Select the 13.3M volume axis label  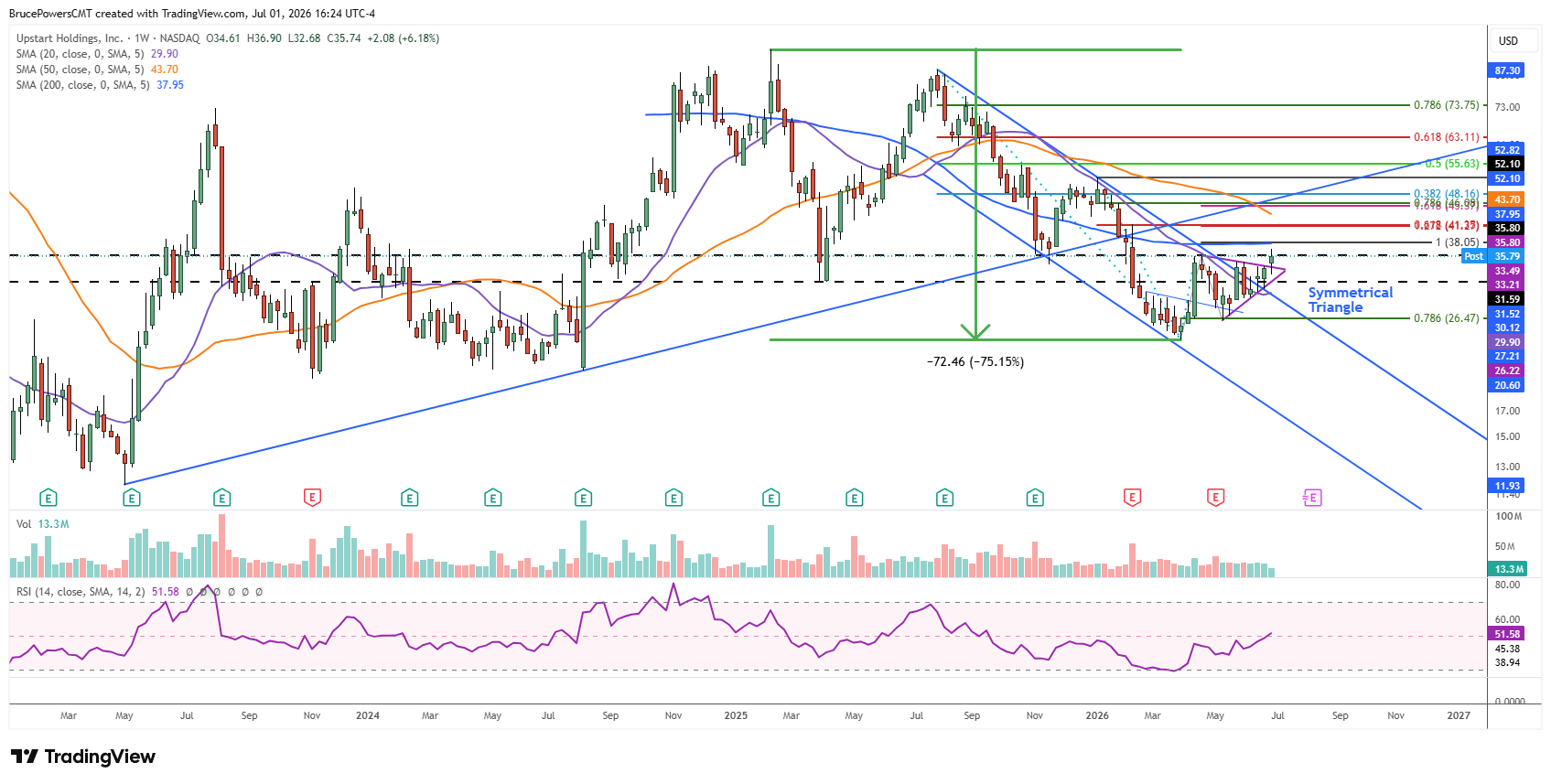click(1507, 569)
